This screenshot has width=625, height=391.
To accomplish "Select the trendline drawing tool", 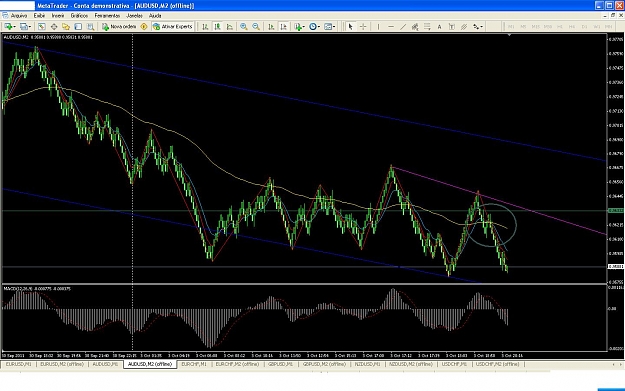I will [x=403, y=26].
